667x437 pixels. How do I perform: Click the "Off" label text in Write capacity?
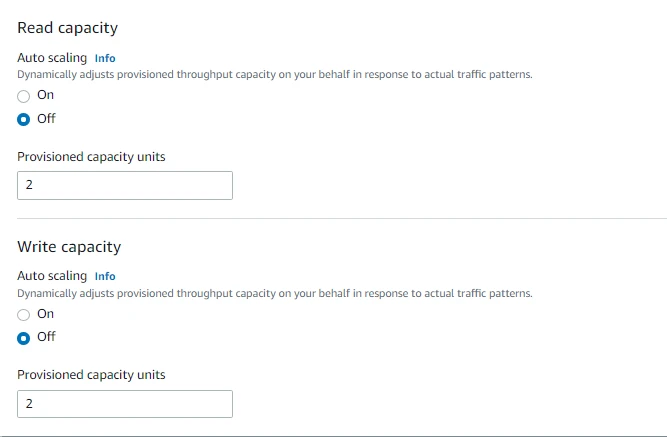46,336
